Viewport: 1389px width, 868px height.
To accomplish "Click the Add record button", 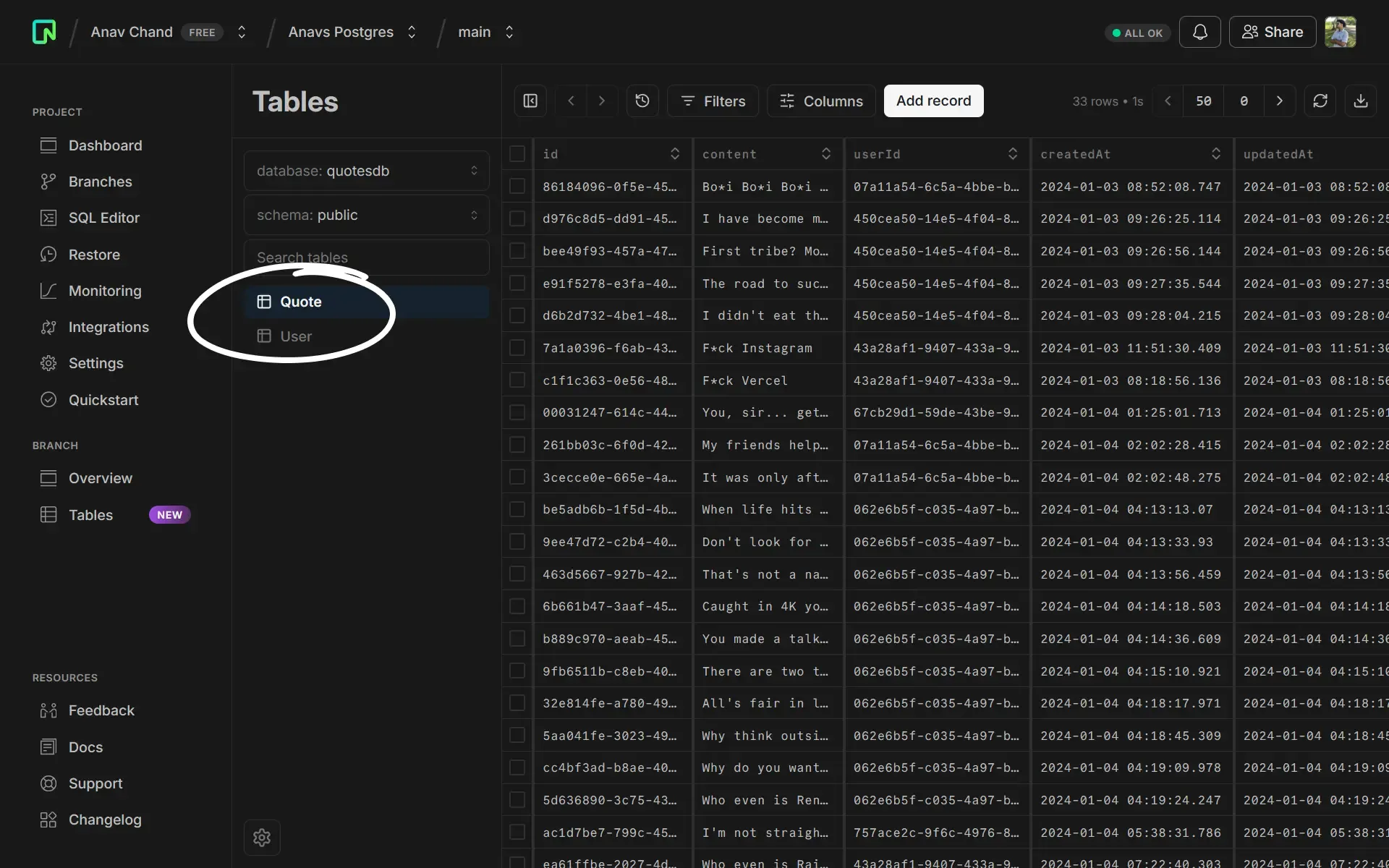I will click(x=933, y=101).
